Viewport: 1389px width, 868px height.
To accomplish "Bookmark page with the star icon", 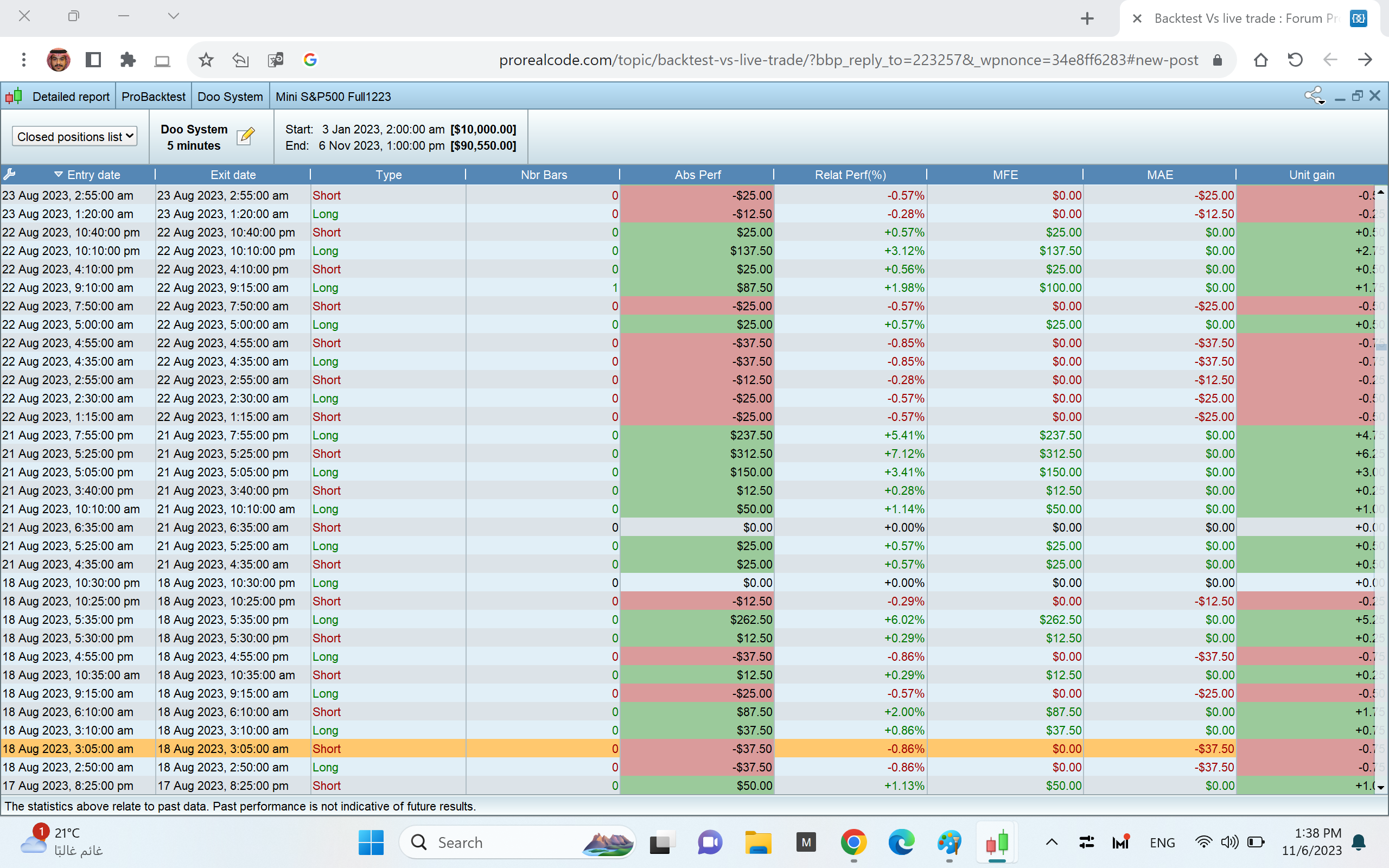I will pos(206,60).
